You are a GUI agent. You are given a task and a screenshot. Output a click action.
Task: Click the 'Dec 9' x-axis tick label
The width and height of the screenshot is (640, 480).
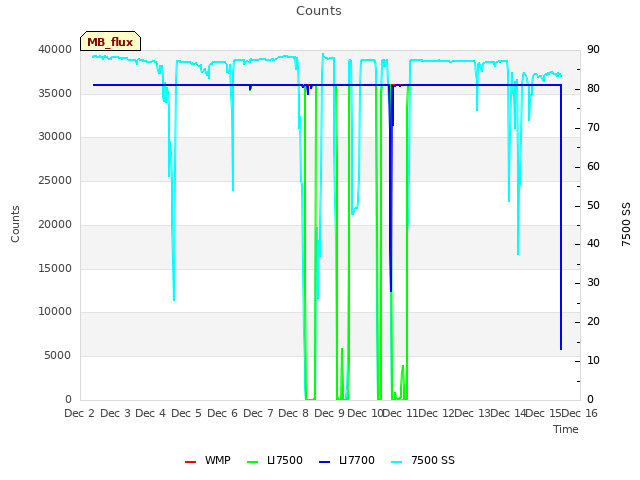pyautogui.click(x=329, y=413)
